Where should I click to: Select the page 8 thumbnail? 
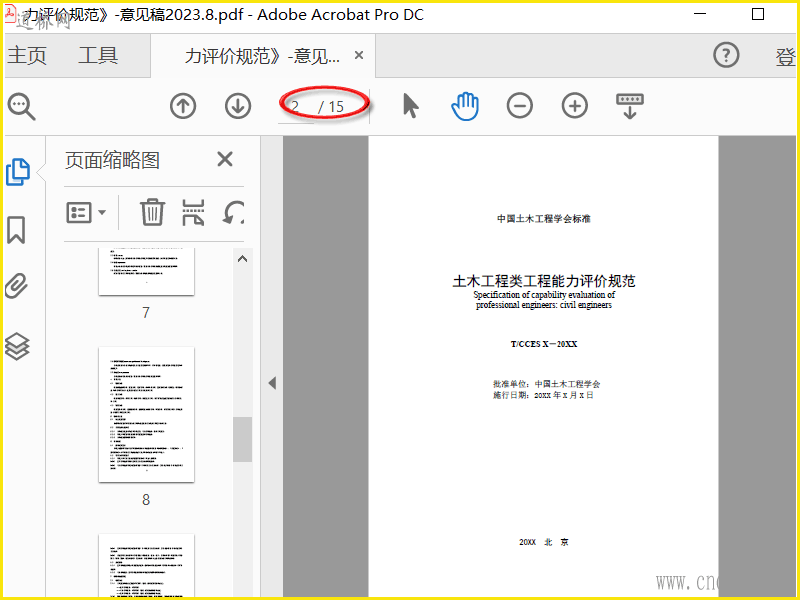(x=146, y=414)
